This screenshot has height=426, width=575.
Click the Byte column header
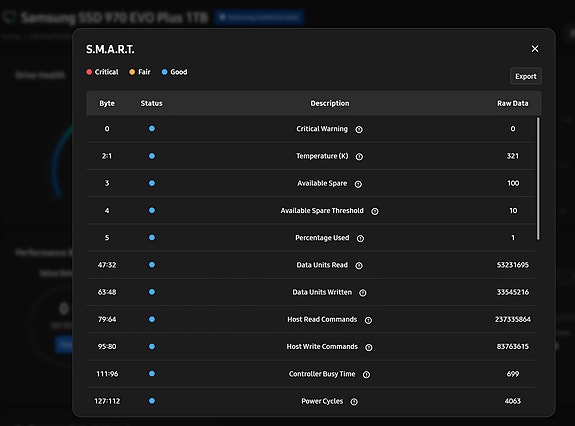[x=107, y=103]
